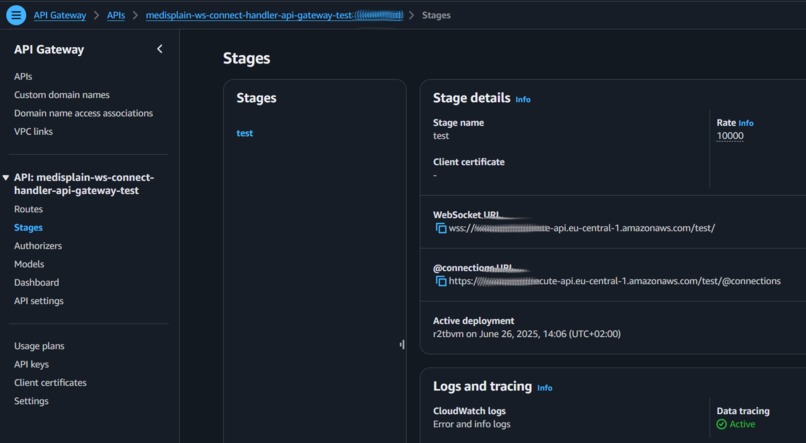The height and width of the screenshot is (443, 806).
Task: Open Routes in sidebar
Action: point(28,209)
